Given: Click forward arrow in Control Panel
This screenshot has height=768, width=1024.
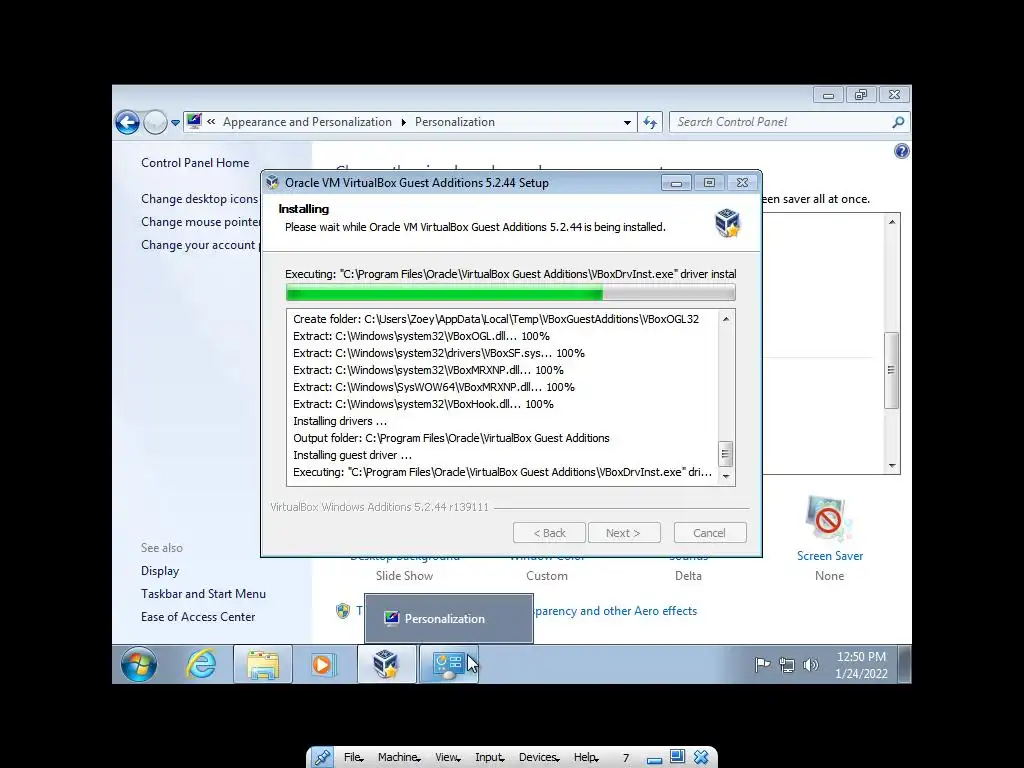Looking at the screenshot, I should tap(155, 122).
